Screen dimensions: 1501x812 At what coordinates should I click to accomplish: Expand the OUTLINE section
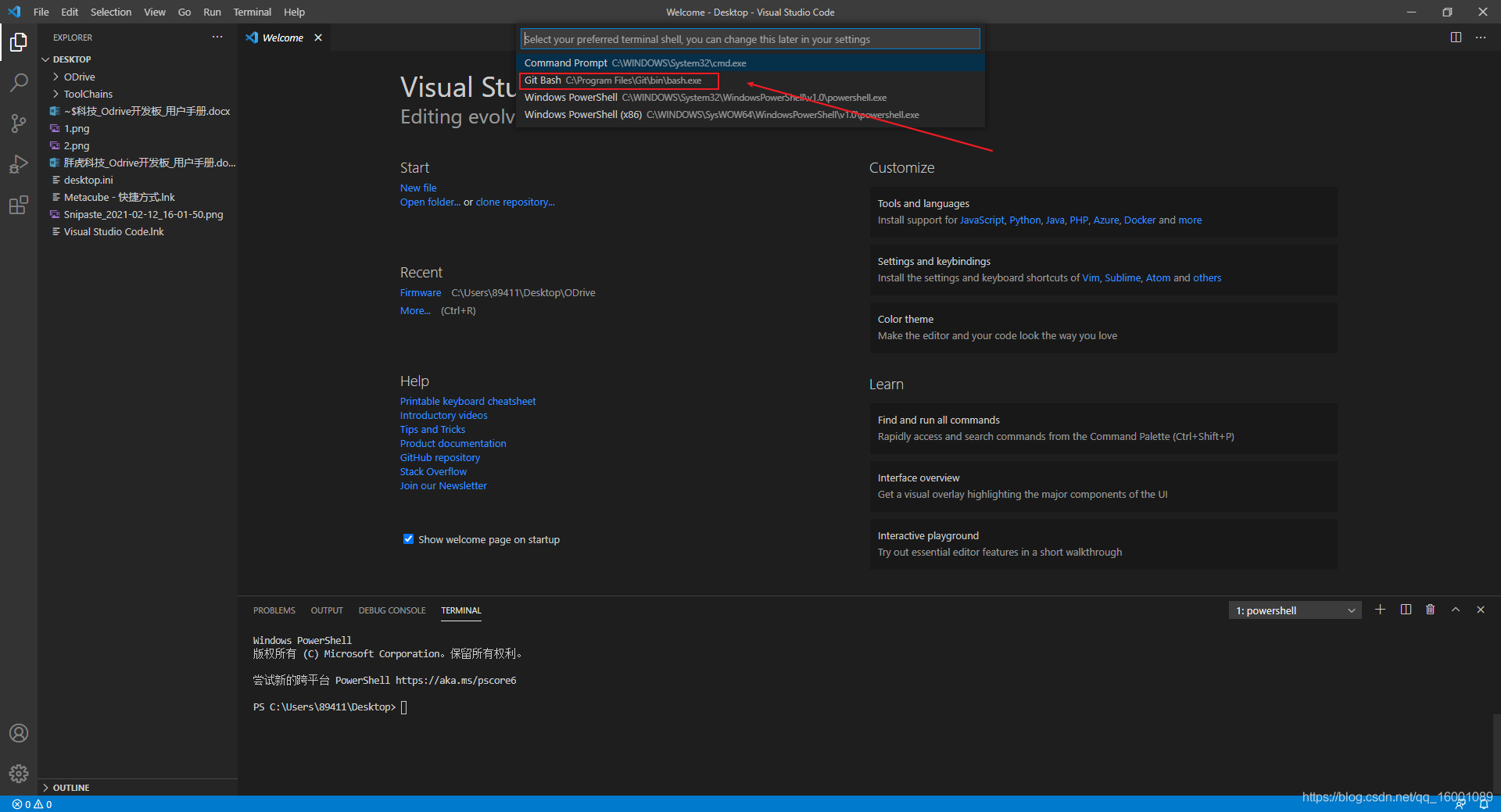(71, 788)
